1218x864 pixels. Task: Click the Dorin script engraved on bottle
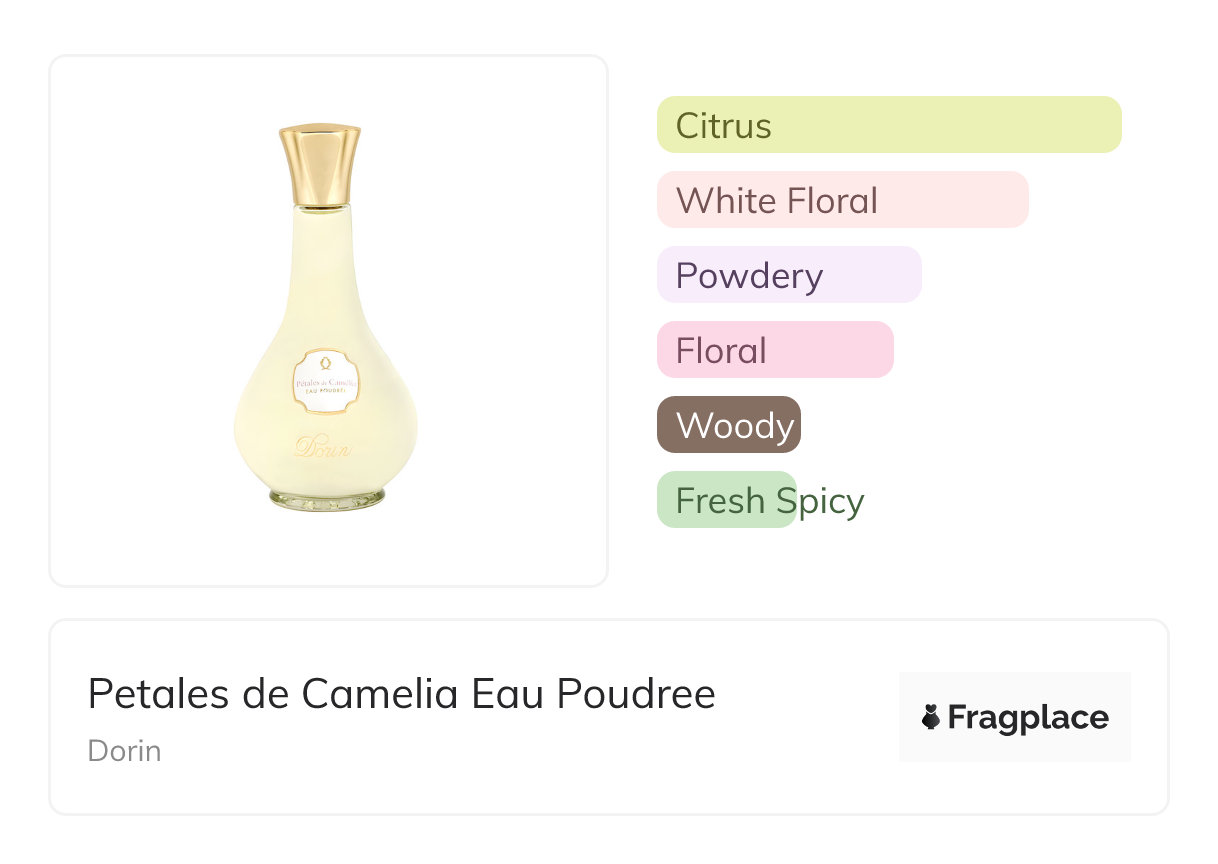323,447
